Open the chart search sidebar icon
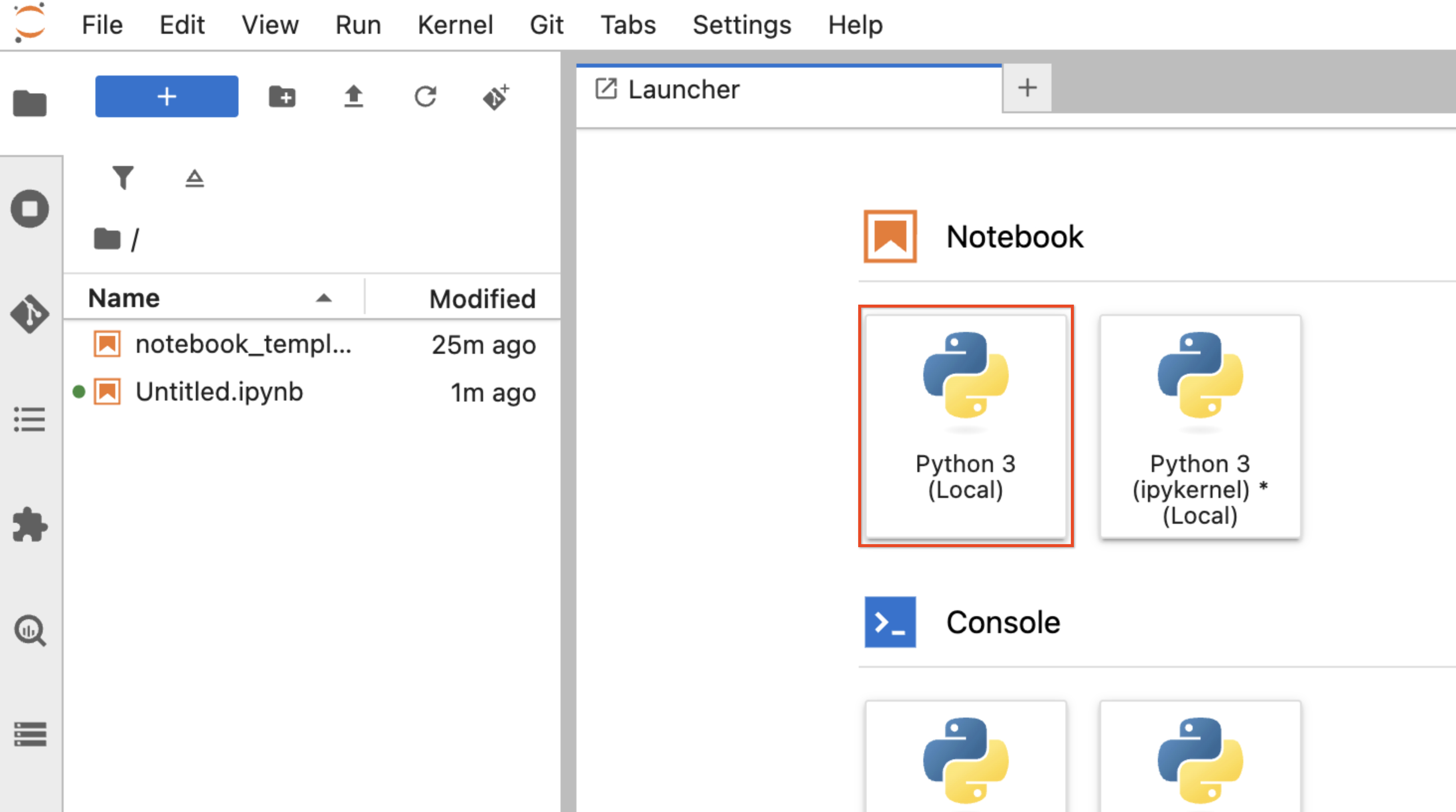This screenshot has height=812, width=1456. [29, 630]
